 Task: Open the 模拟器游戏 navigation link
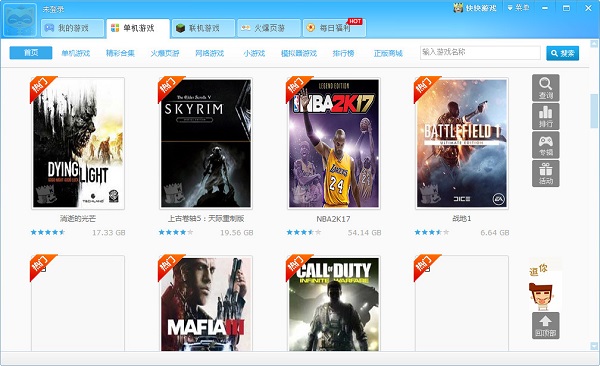299,53
